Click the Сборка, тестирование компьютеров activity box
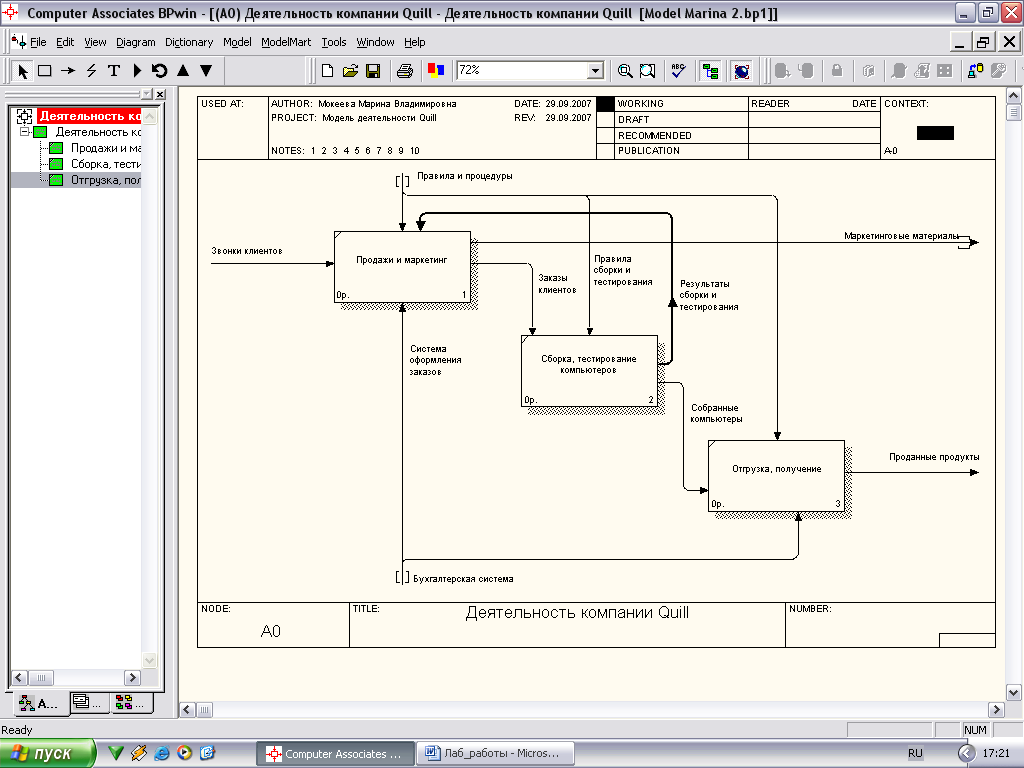This screenshot has width=1024, height=768. tap(589, 370)
